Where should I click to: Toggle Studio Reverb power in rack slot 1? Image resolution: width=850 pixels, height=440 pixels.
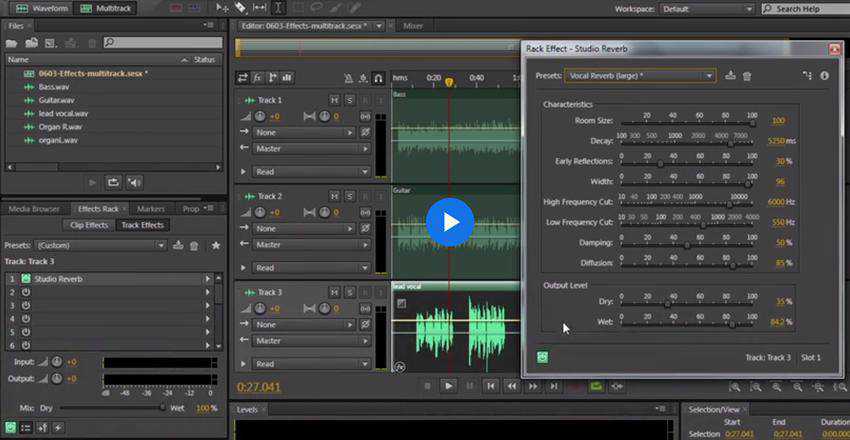(x=26, y=278)
